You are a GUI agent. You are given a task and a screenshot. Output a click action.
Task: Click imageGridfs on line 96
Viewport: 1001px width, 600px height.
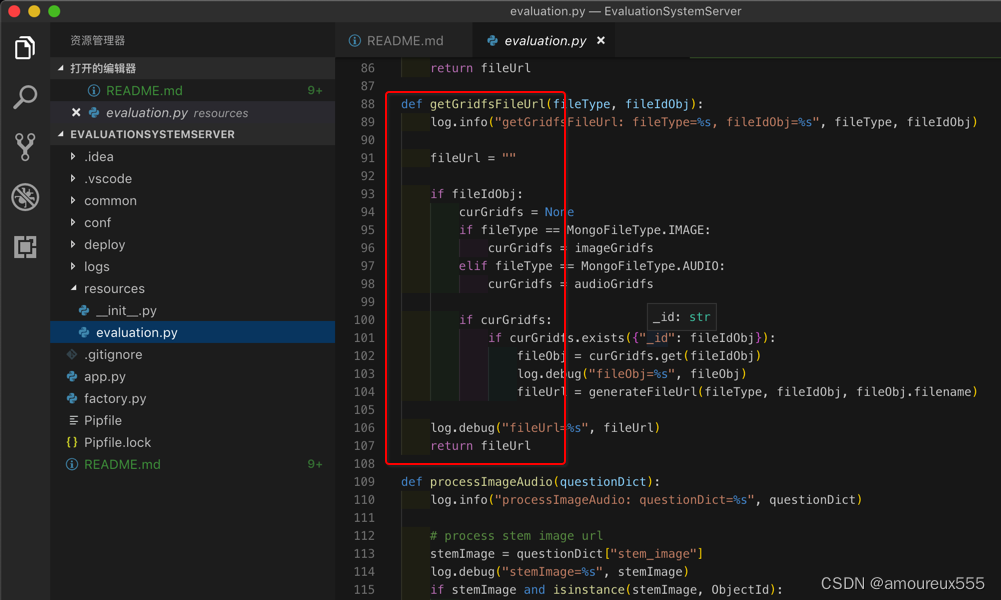(613, 248)
